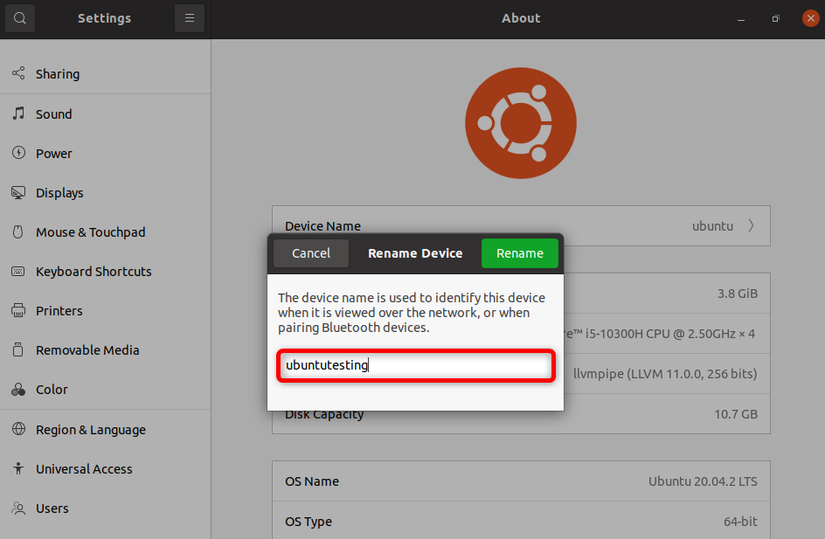Click the Color sidebar icon

point(18,389)
